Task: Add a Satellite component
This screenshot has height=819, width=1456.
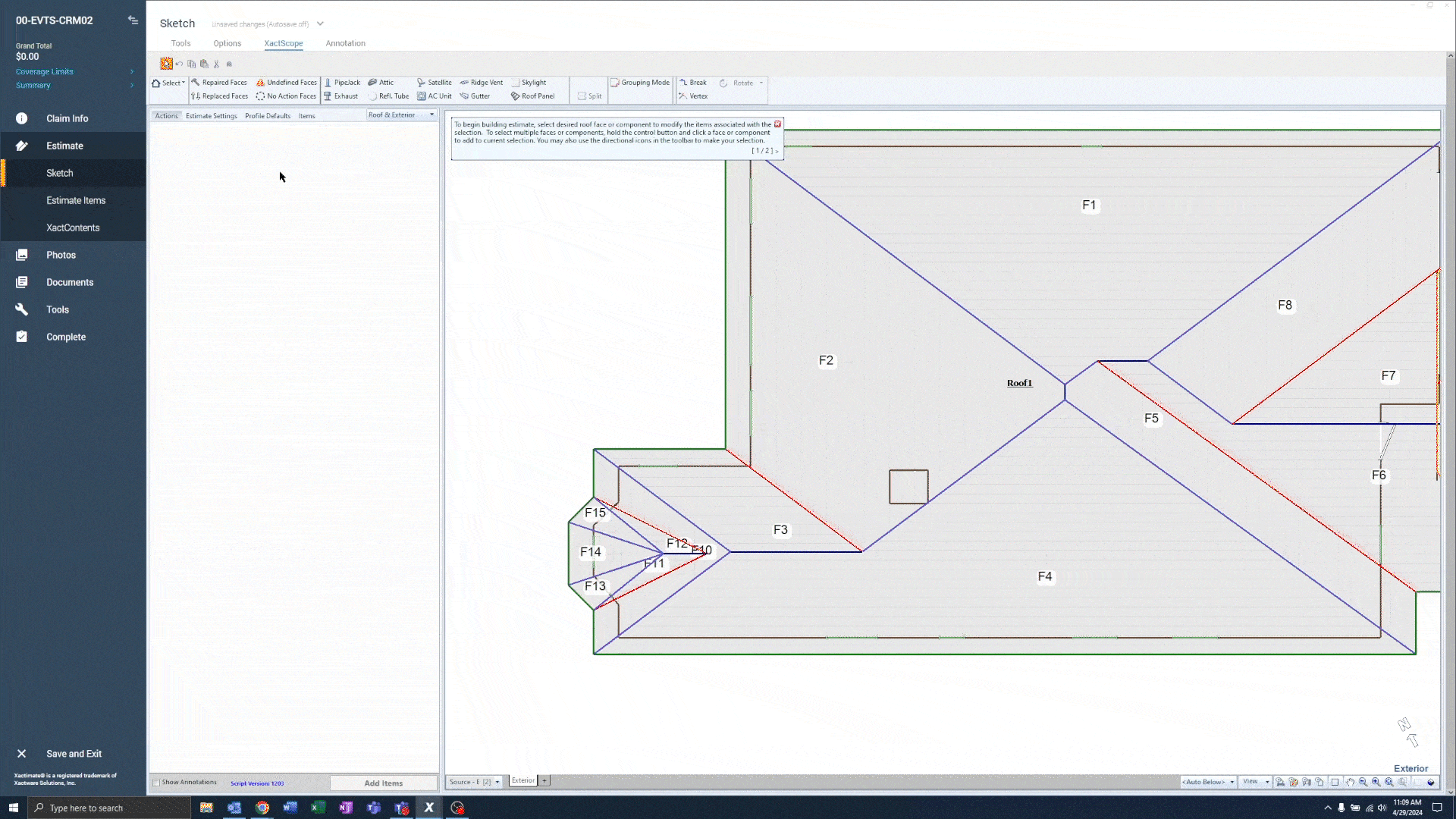Action: click(434, 83)
